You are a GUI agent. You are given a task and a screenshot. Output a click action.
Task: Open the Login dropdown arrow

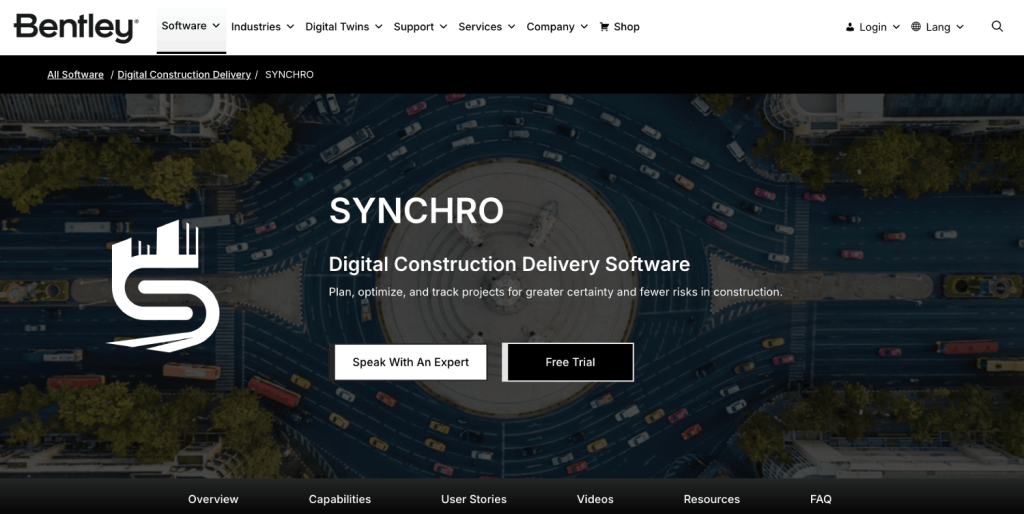tap(896, 27)
